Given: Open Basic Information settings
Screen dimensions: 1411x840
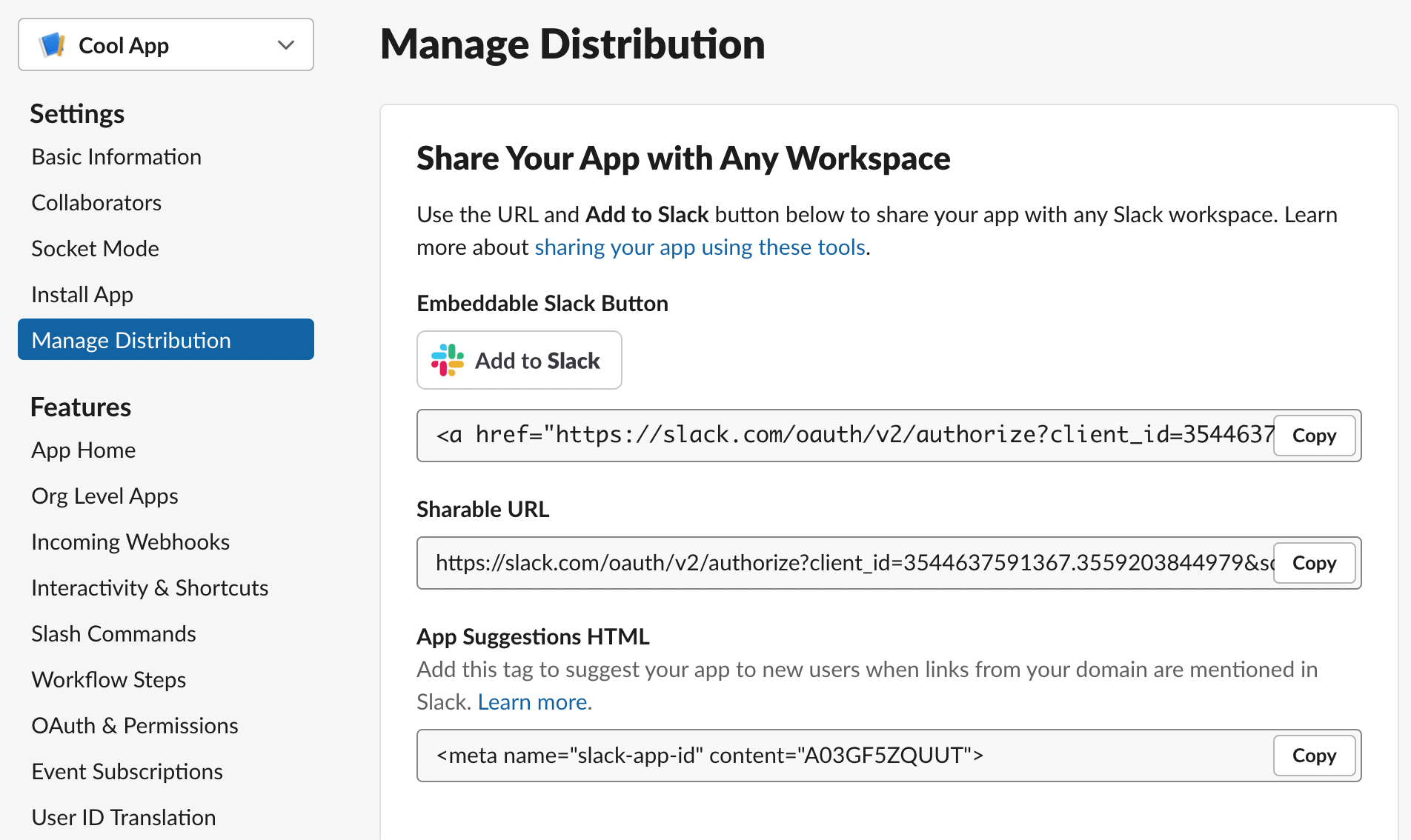Looking at the screenshot, I should (116, 156).
